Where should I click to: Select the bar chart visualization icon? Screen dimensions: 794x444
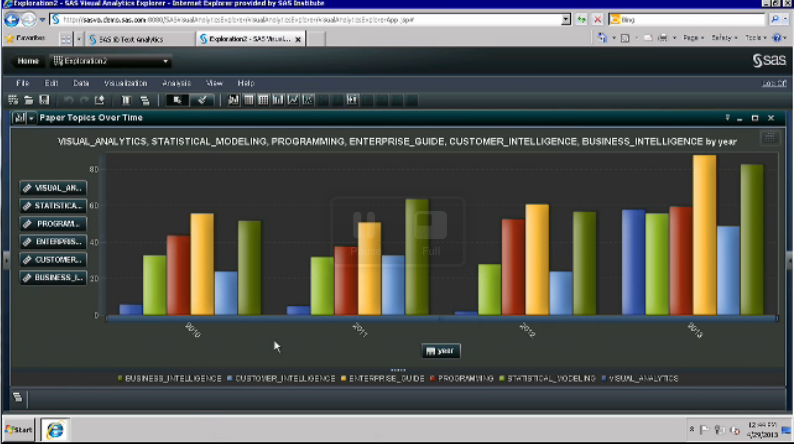click(278, 100)
